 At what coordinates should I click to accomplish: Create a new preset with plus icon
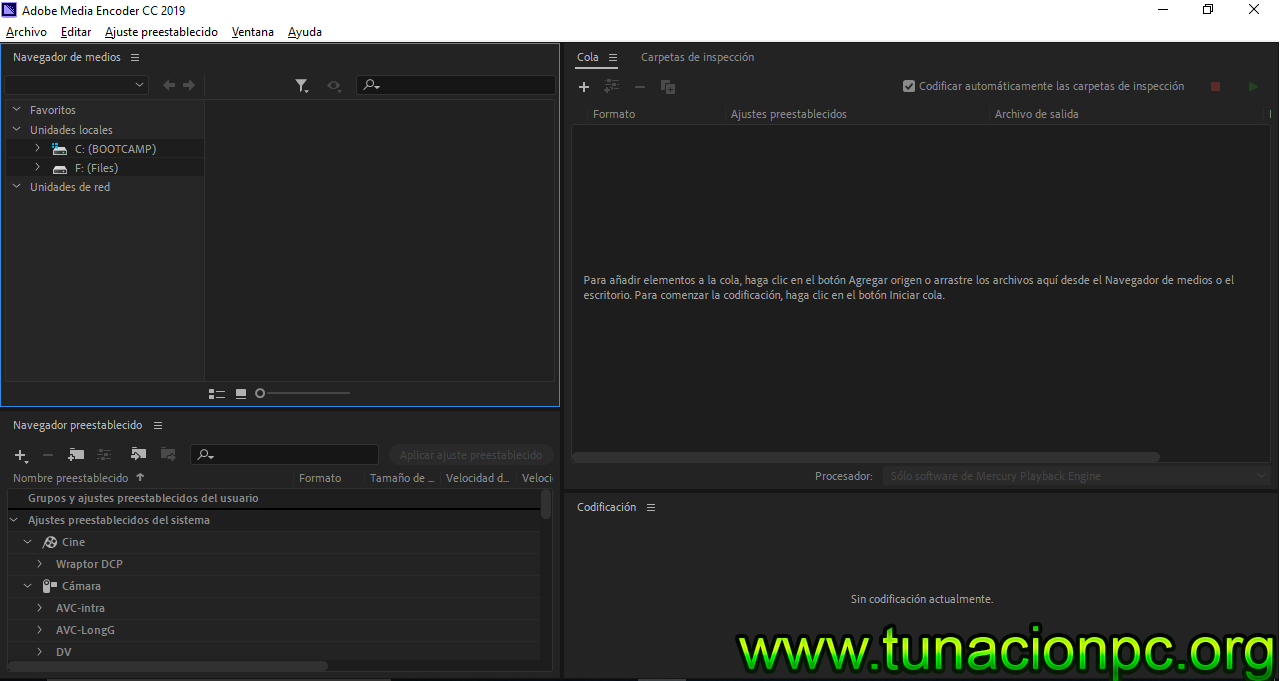[x=21, y=455]
